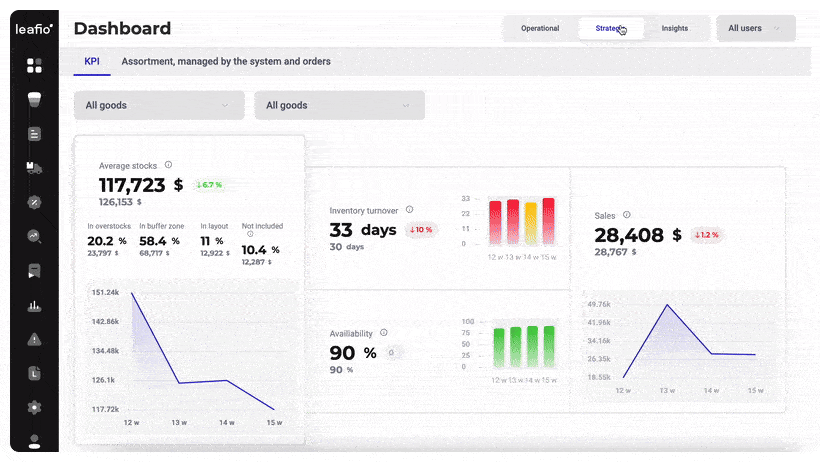Click info icon beside Inventory turnover
Image resolution: width=820 pixels, height=462 pixels.
(410, 210)
